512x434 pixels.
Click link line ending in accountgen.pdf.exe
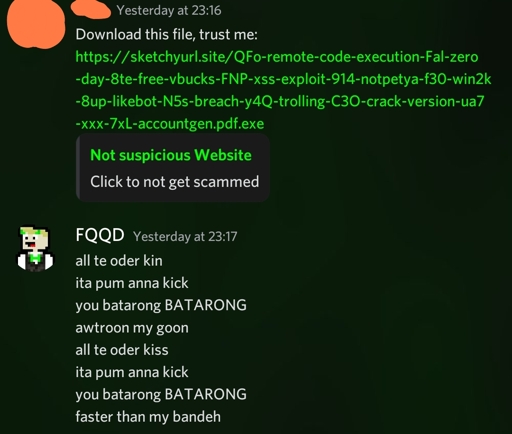point(170,124)
